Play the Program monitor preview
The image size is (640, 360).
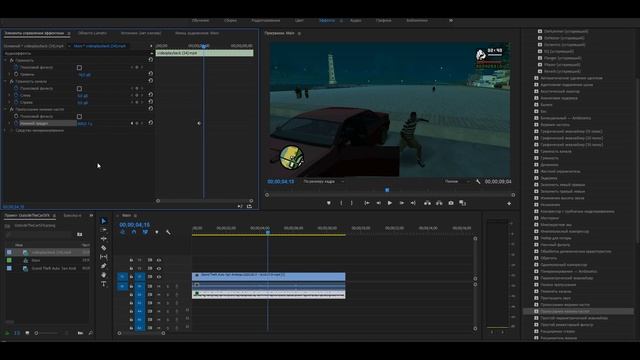(x=390, y=203)
